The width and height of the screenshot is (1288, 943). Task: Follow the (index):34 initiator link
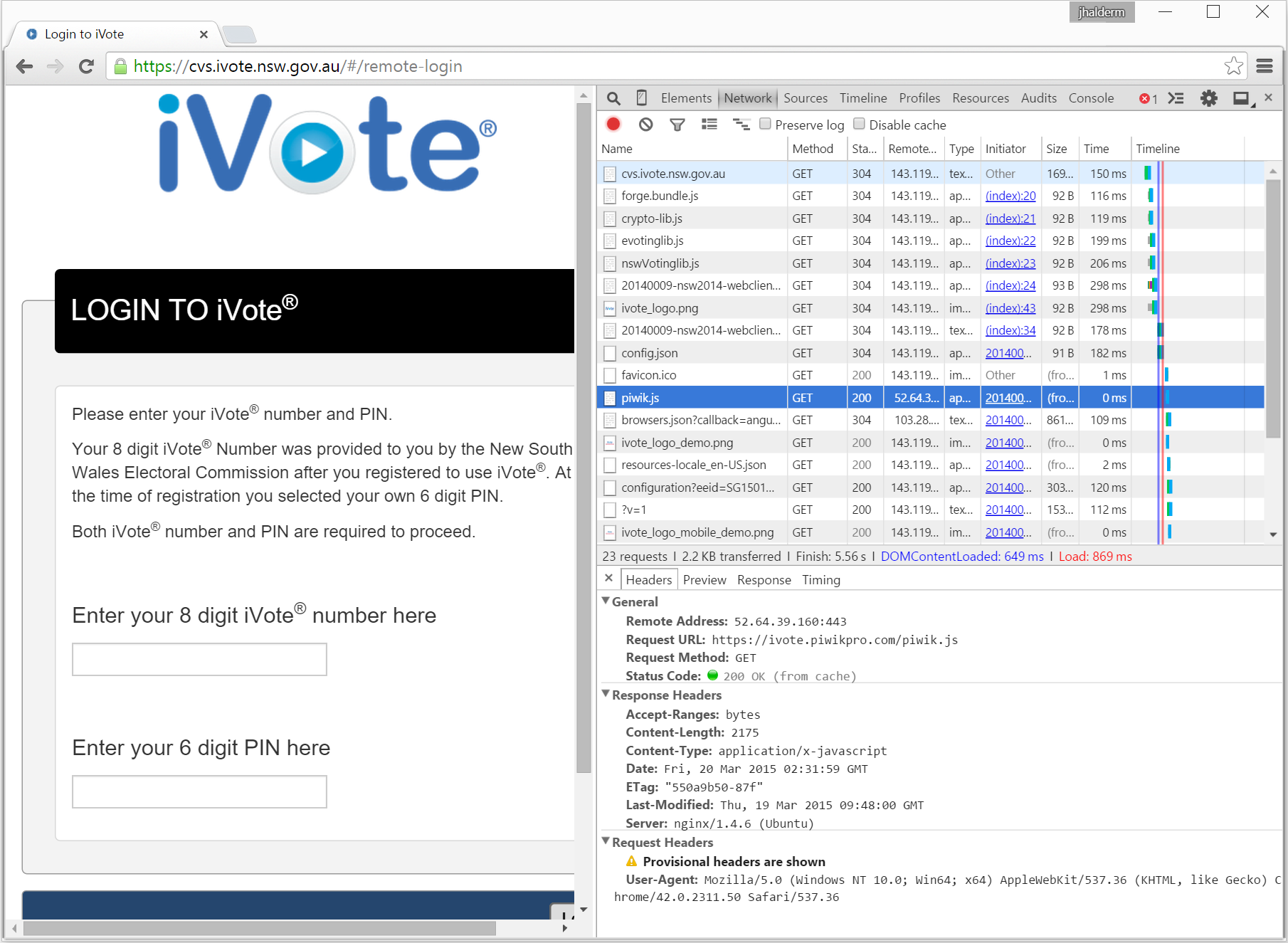click(x=1010, y=330)
